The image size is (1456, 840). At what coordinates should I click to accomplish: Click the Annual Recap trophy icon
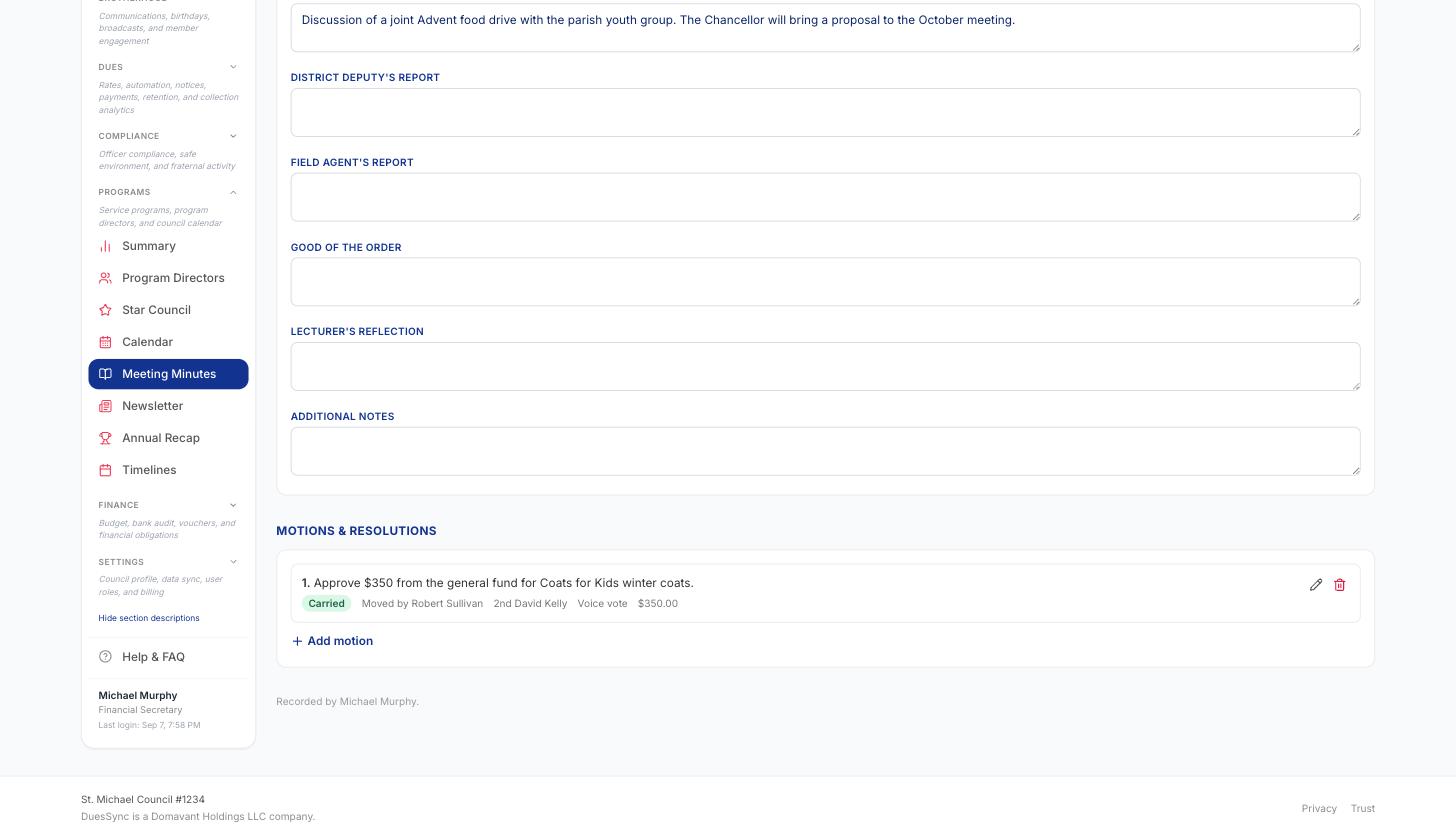coord(105,438)
